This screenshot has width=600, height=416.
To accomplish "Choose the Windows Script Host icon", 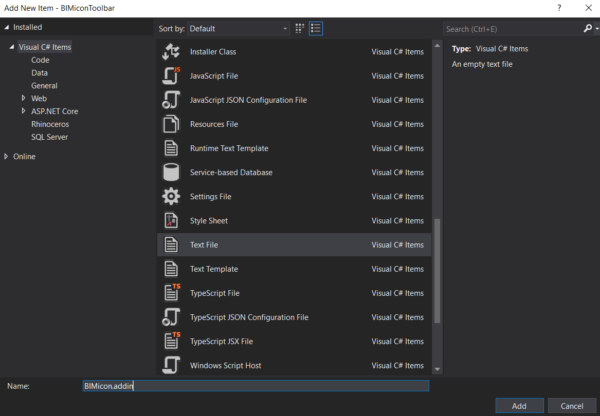I will (171, 365).
